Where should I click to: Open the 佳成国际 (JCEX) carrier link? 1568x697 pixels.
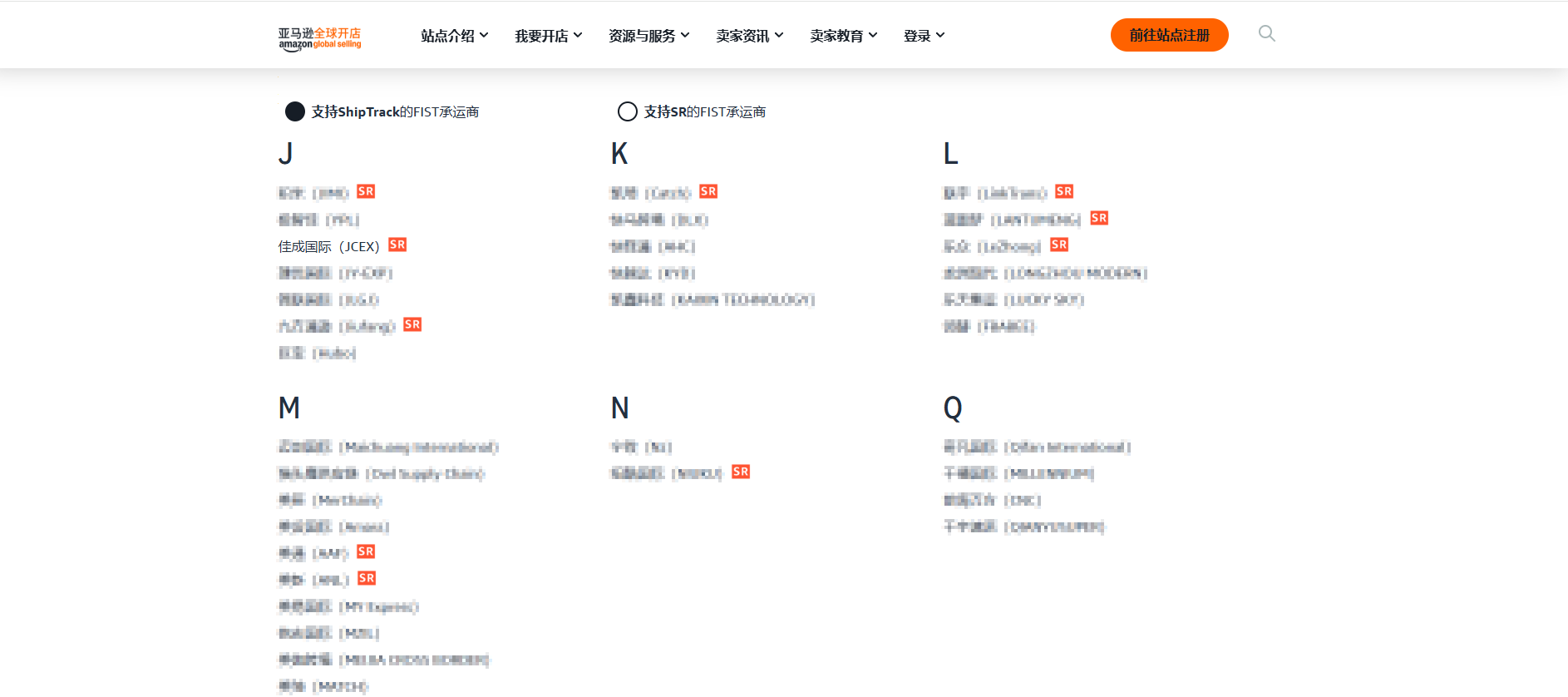coord(328,247)
